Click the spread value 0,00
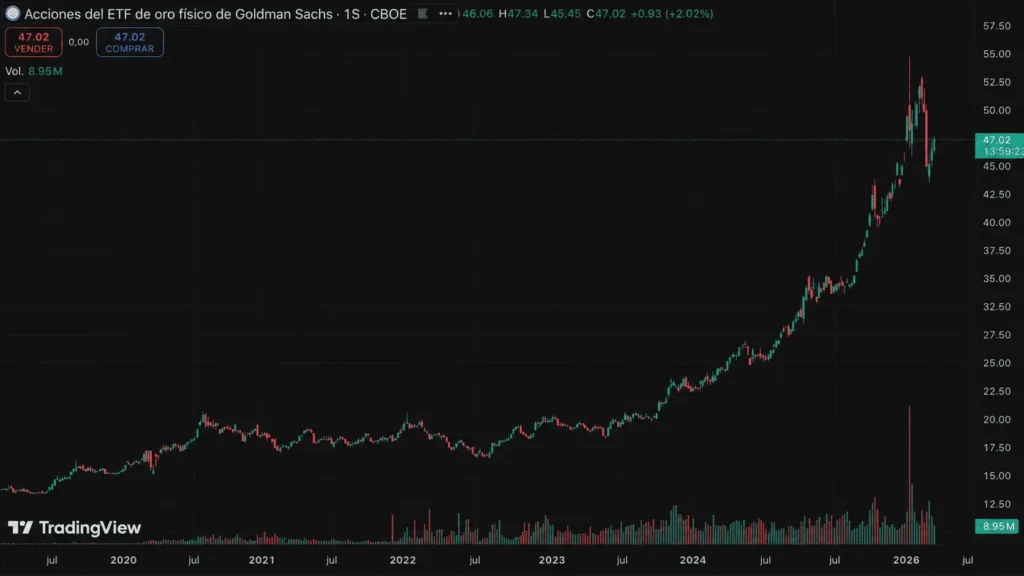This screenshot has height=576, width=1024. pyautogui.click(x=78, y=42)
